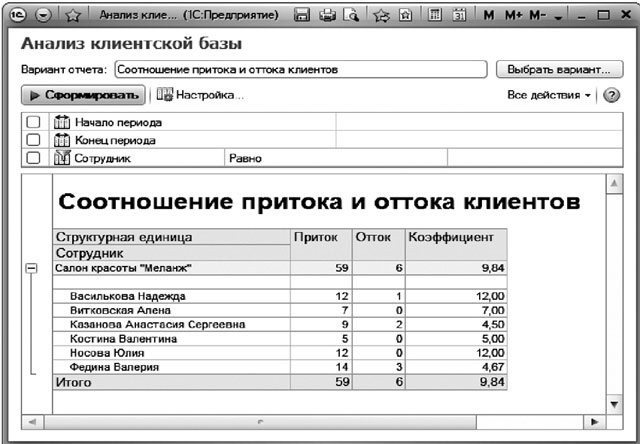Viewport: 640px width, 444px height.
Task: Click the Приток column header
Action: point(321,244)
